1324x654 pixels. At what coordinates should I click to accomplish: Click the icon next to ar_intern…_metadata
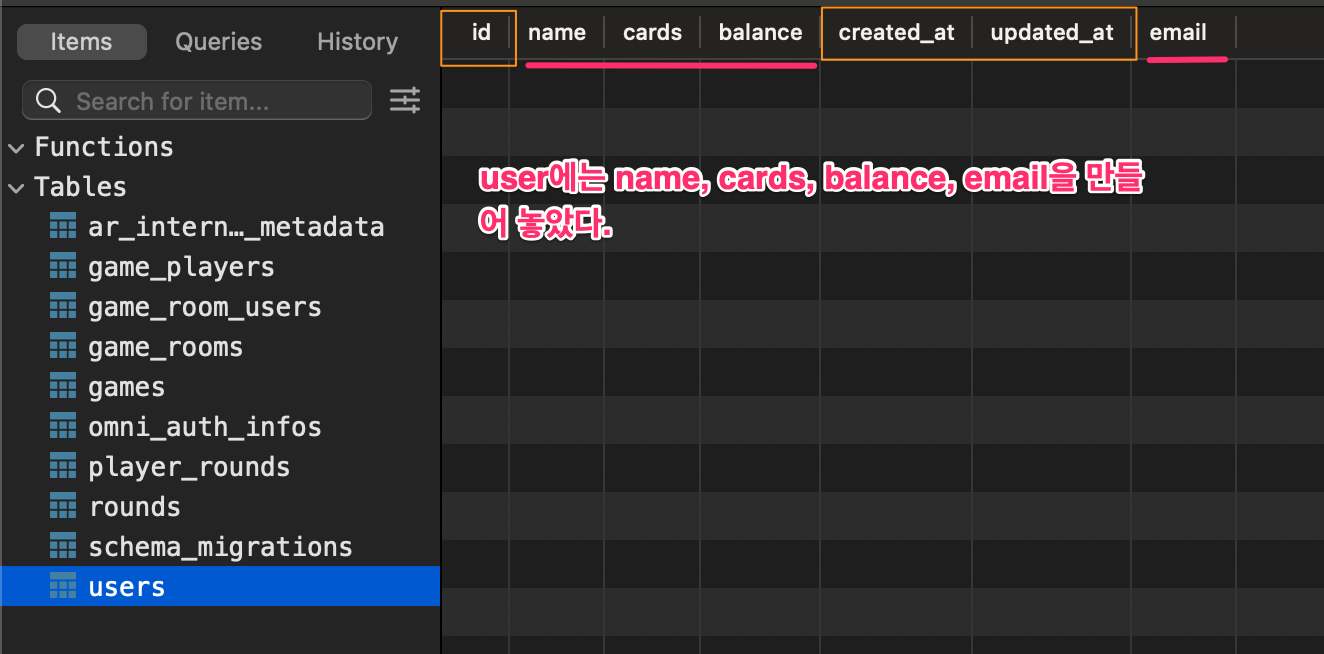pos(62,226)
